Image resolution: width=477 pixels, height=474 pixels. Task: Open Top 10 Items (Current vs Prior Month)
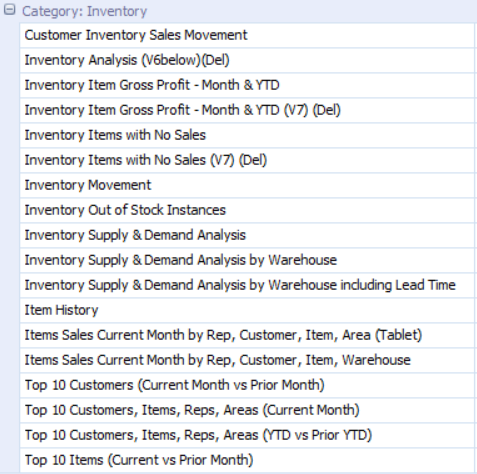[x=247, y=460]
